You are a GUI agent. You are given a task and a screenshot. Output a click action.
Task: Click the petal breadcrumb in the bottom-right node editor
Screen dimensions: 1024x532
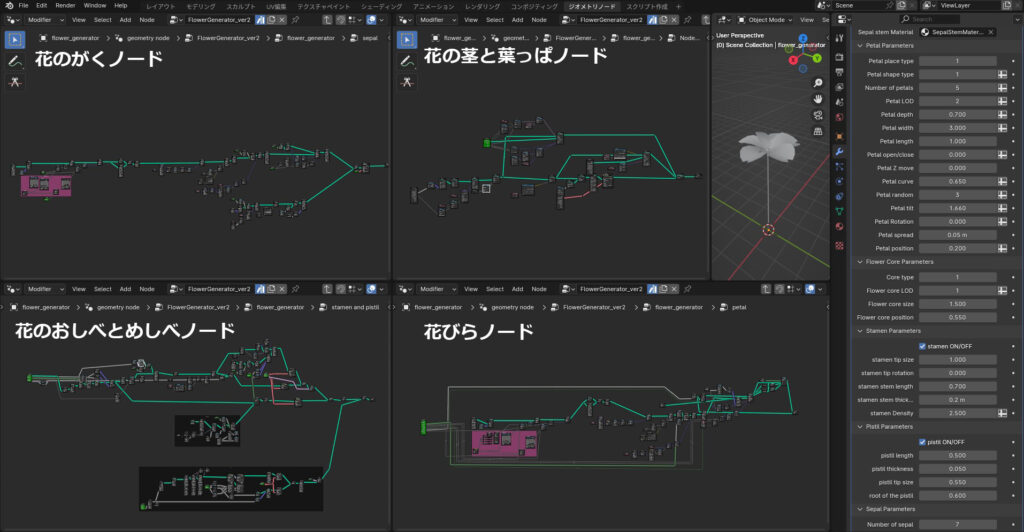coord(739,307)
